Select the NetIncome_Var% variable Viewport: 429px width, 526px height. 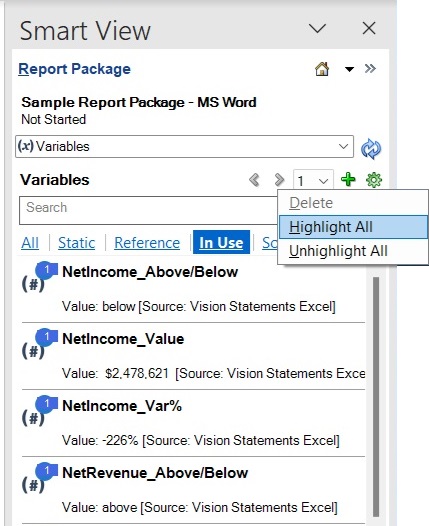pyautogui.click(x=122, y=406)
